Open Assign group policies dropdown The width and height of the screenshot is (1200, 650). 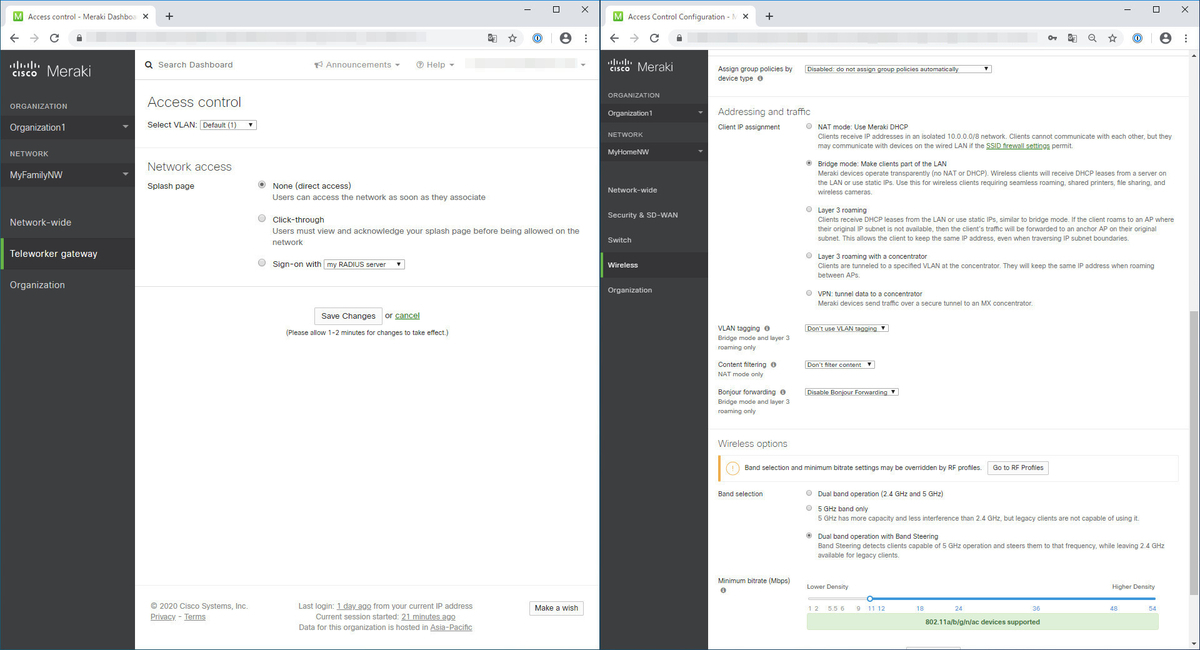click(898, 69)
